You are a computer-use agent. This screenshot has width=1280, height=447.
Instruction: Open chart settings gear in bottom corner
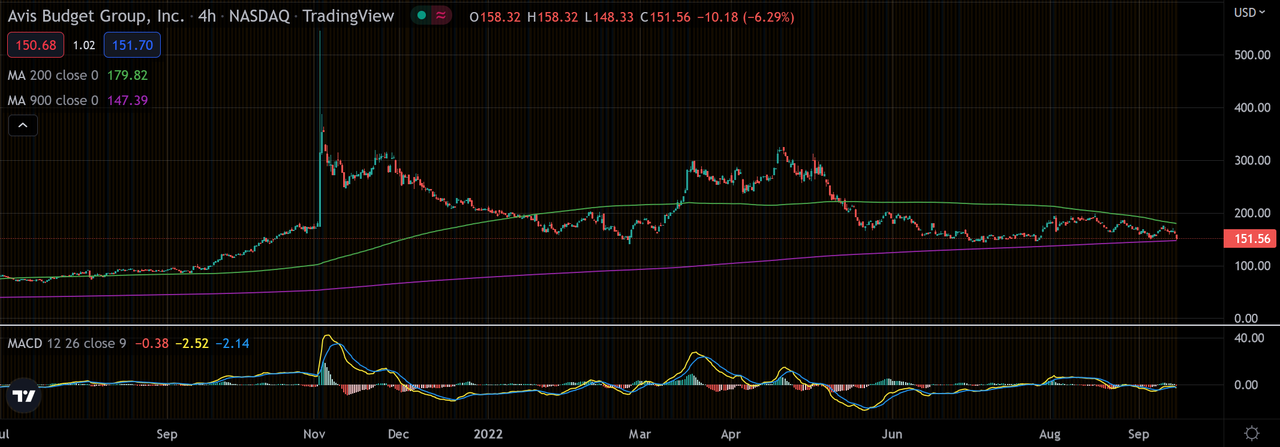pyautogui.click(x=1251, y=433)
